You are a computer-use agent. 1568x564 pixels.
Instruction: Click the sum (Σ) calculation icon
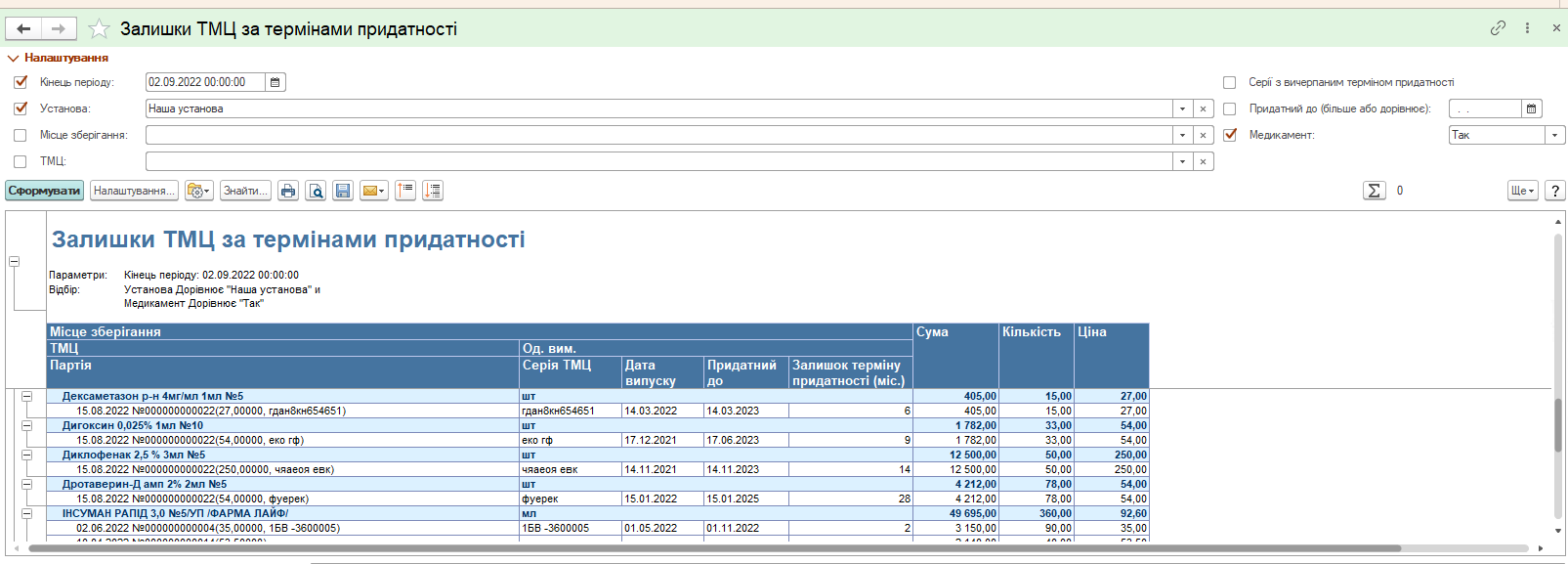(x=1374, y=191)
